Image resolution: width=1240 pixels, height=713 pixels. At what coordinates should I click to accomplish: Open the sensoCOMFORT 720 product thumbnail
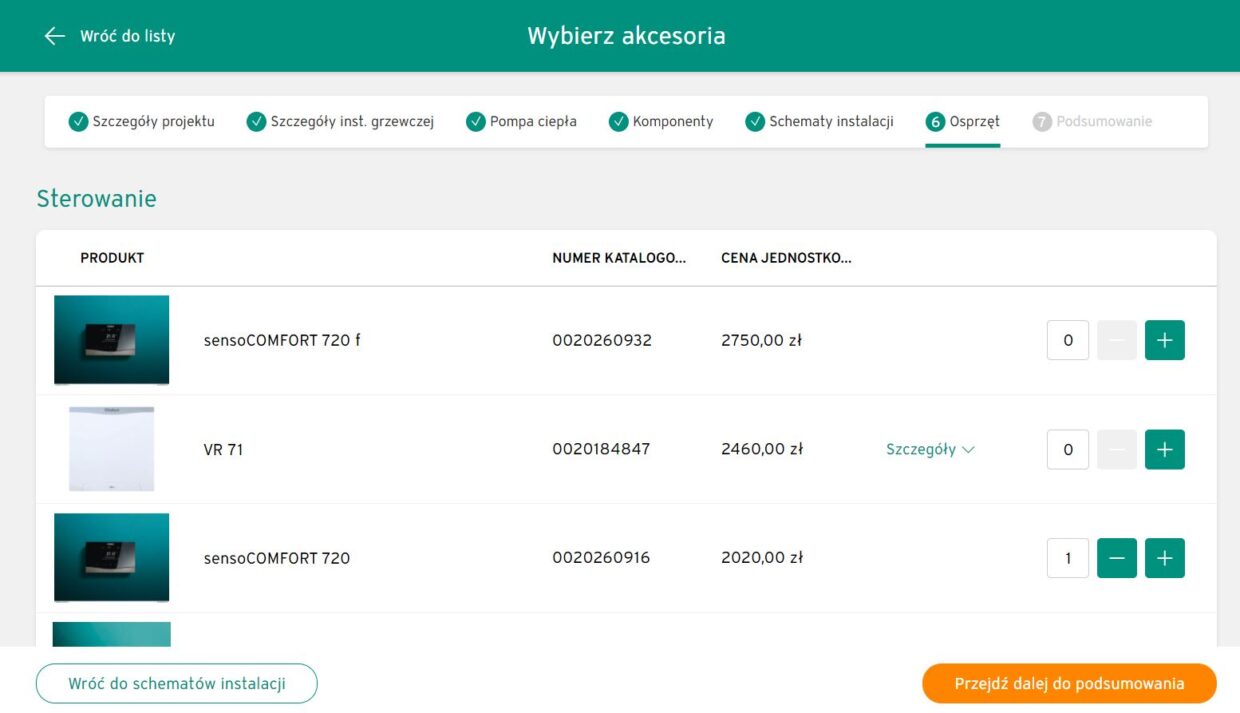(x=112, y=557)
